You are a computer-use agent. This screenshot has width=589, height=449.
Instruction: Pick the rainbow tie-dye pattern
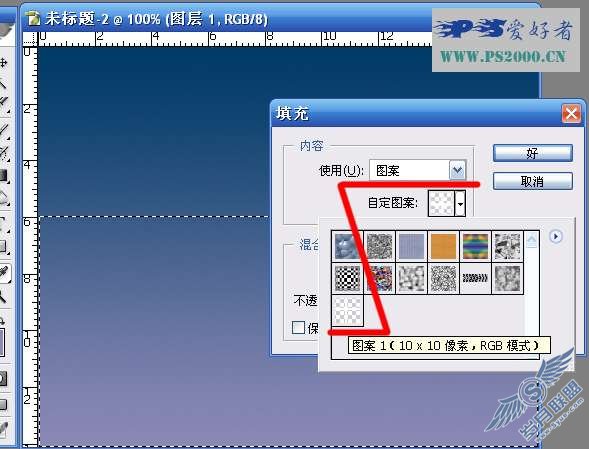475,246
